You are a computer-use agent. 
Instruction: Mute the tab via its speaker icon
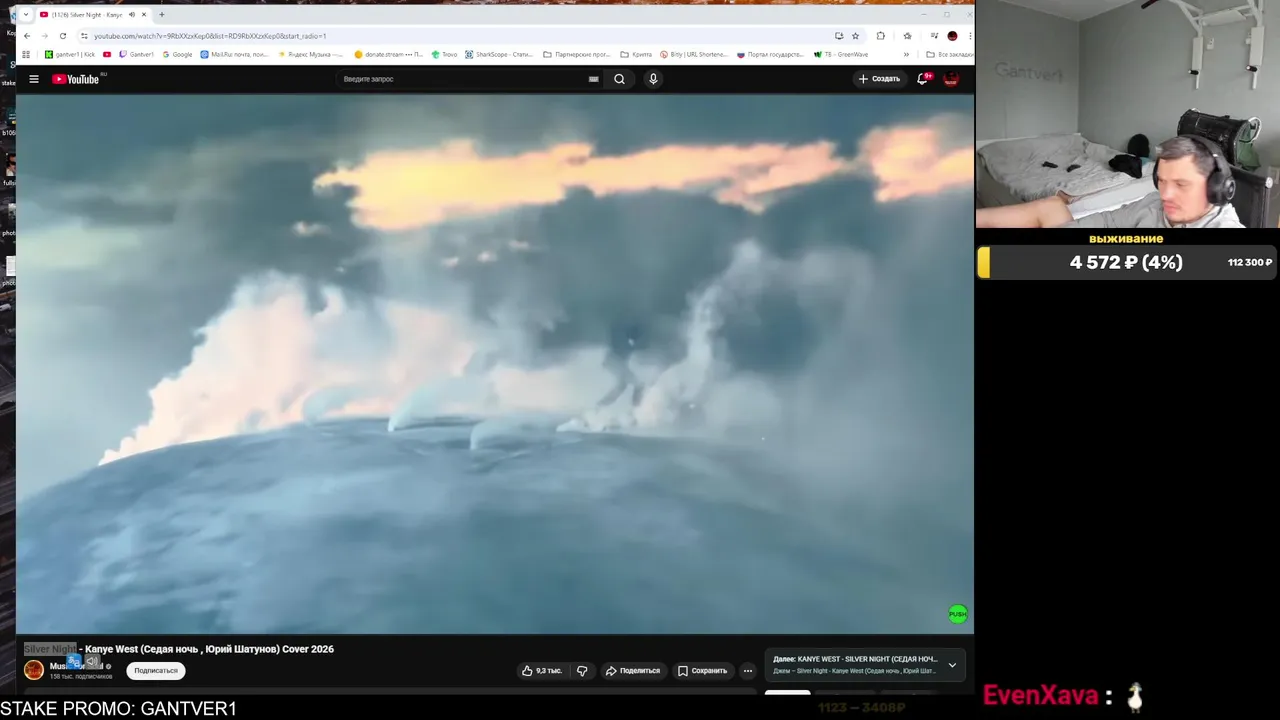point(132,15)
